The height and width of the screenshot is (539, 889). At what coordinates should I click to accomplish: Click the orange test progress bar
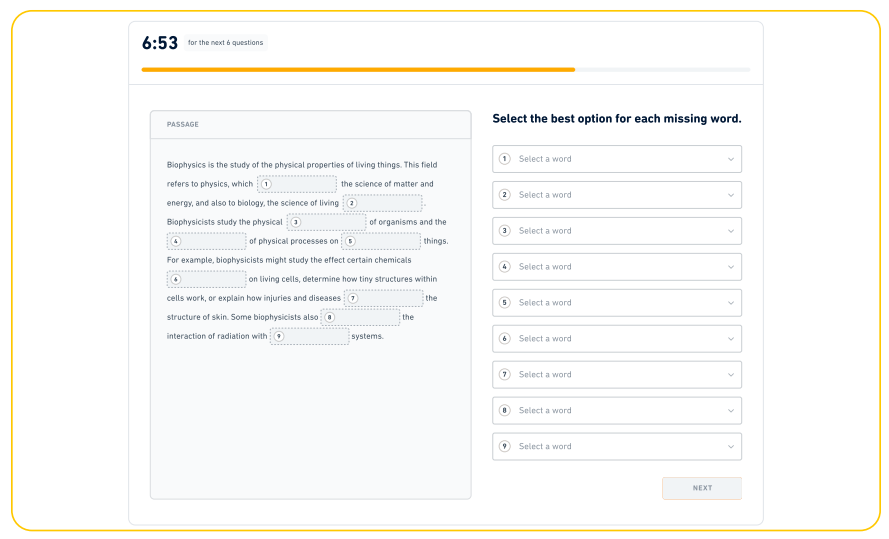pyautogui.click(x=358, y=70)
